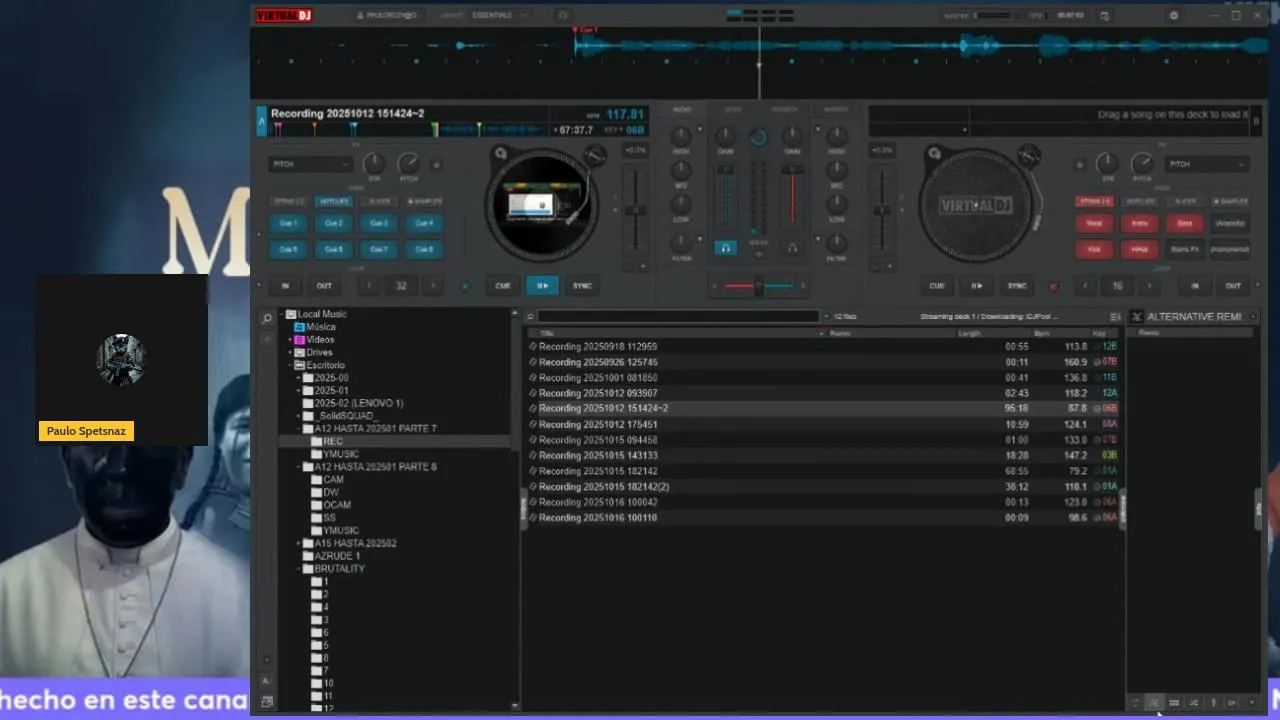The height and width of the screenshot is (720, 1280).
Task: Adjust the MASTER volume level bar
Action: pyautogui.click(x=991, y=15)
